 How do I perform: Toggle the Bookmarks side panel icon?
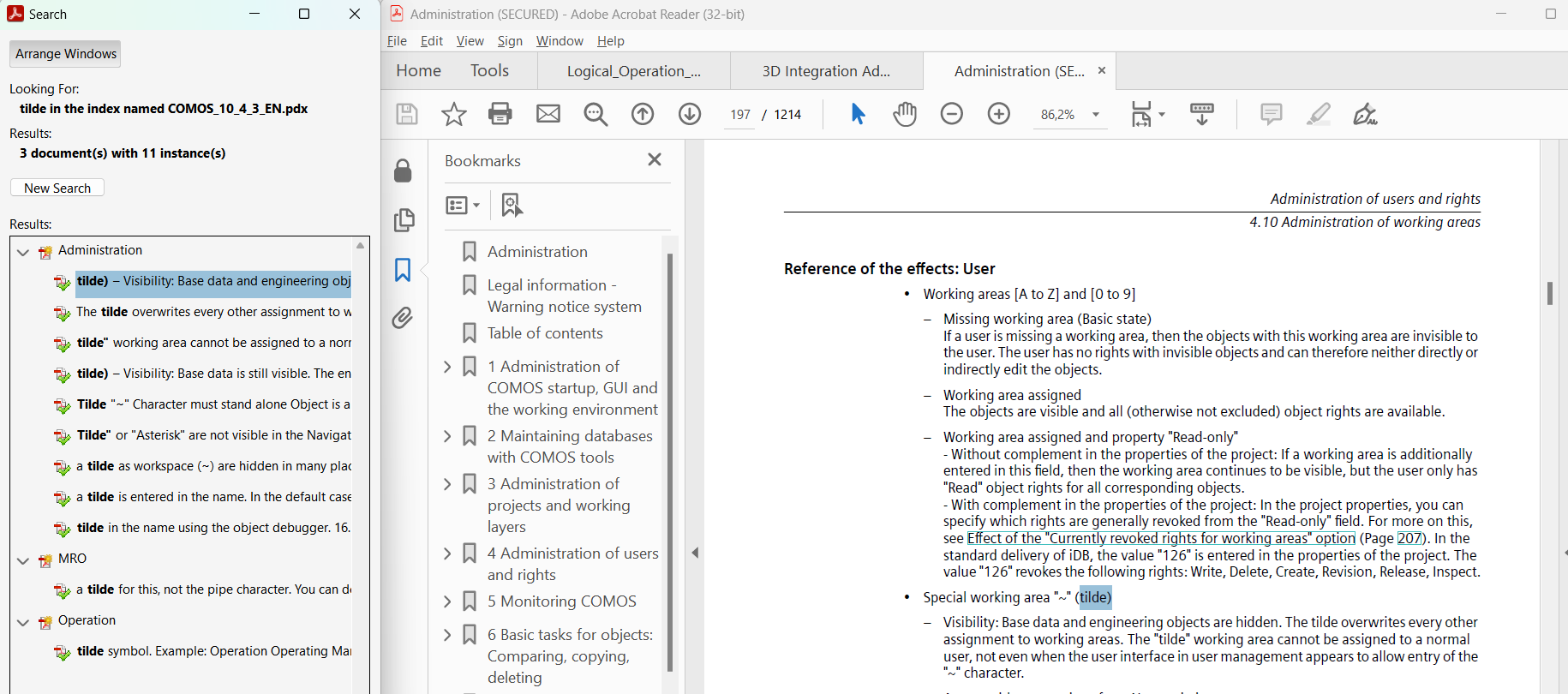403,270
